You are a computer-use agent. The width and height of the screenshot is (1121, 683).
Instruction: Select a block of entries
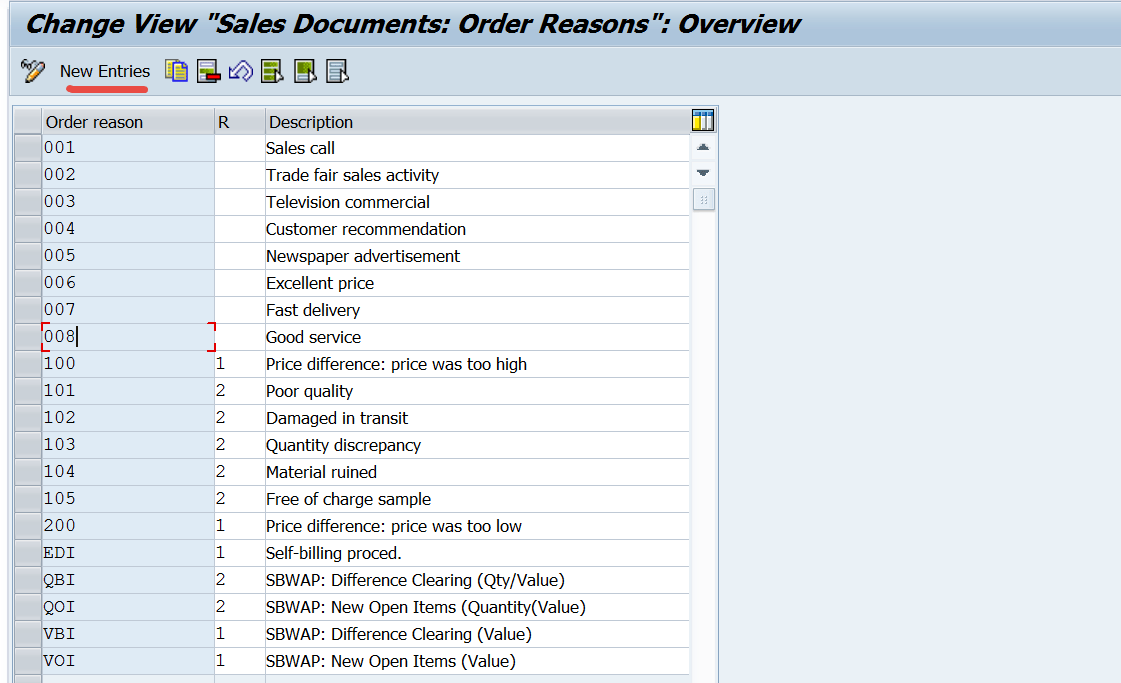(x=304, y=71)
